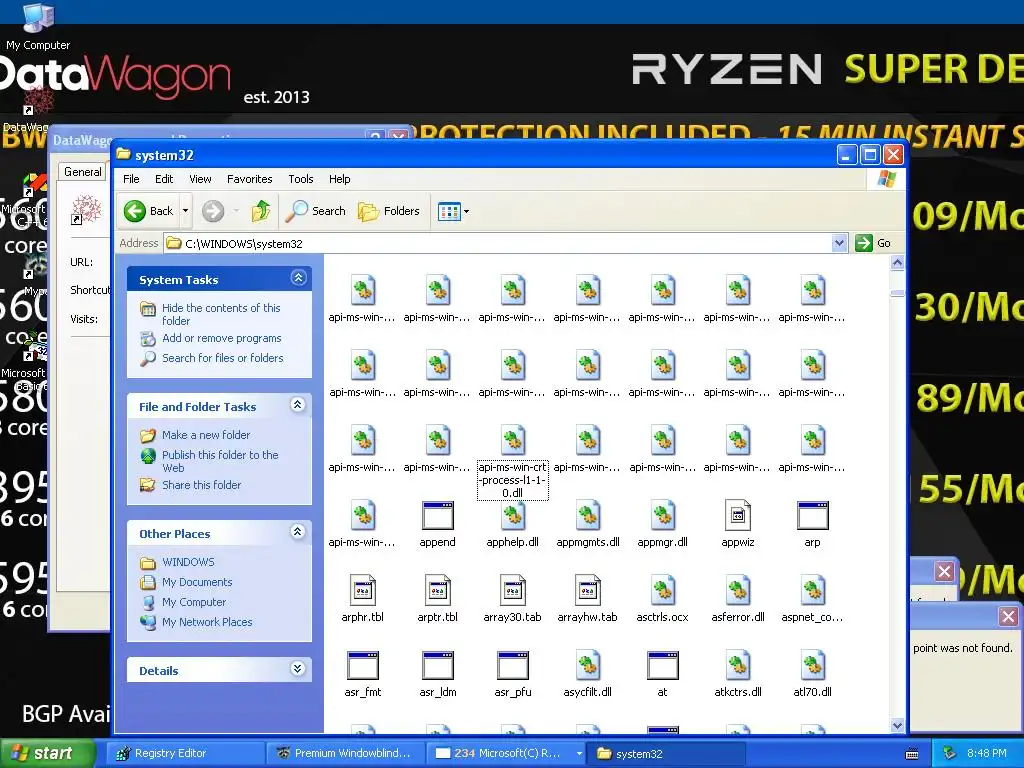Select the array30.tab file icon
This screenshot has width=1024, height=768.
tap(513, 590)
